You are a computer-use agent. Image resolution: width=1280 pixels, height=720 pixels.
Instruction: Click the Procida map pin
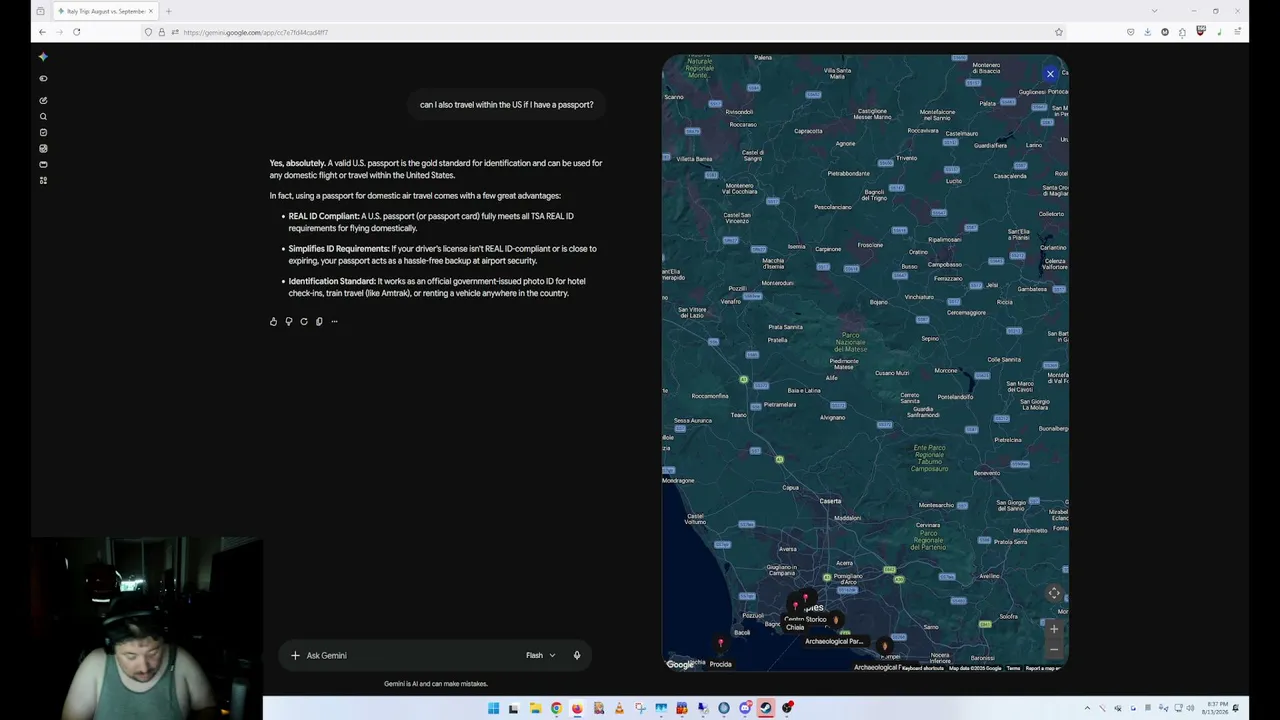point(720,643)
